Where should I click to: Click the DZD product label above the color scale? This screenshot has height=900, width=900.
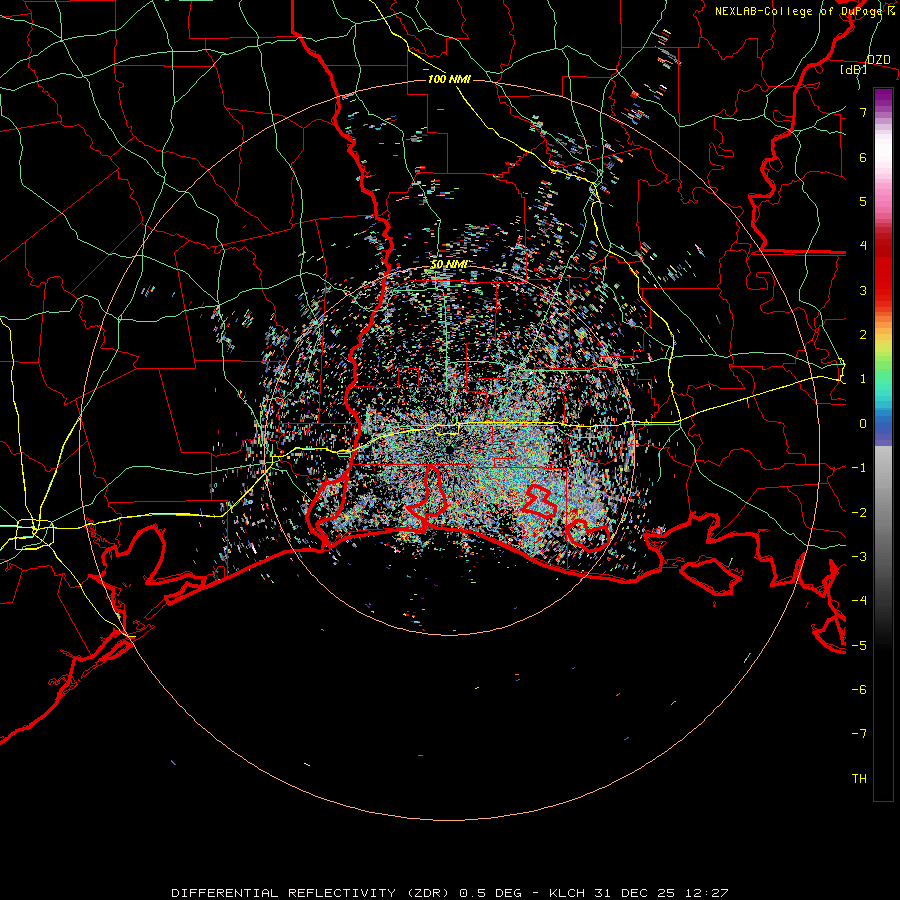878,60
